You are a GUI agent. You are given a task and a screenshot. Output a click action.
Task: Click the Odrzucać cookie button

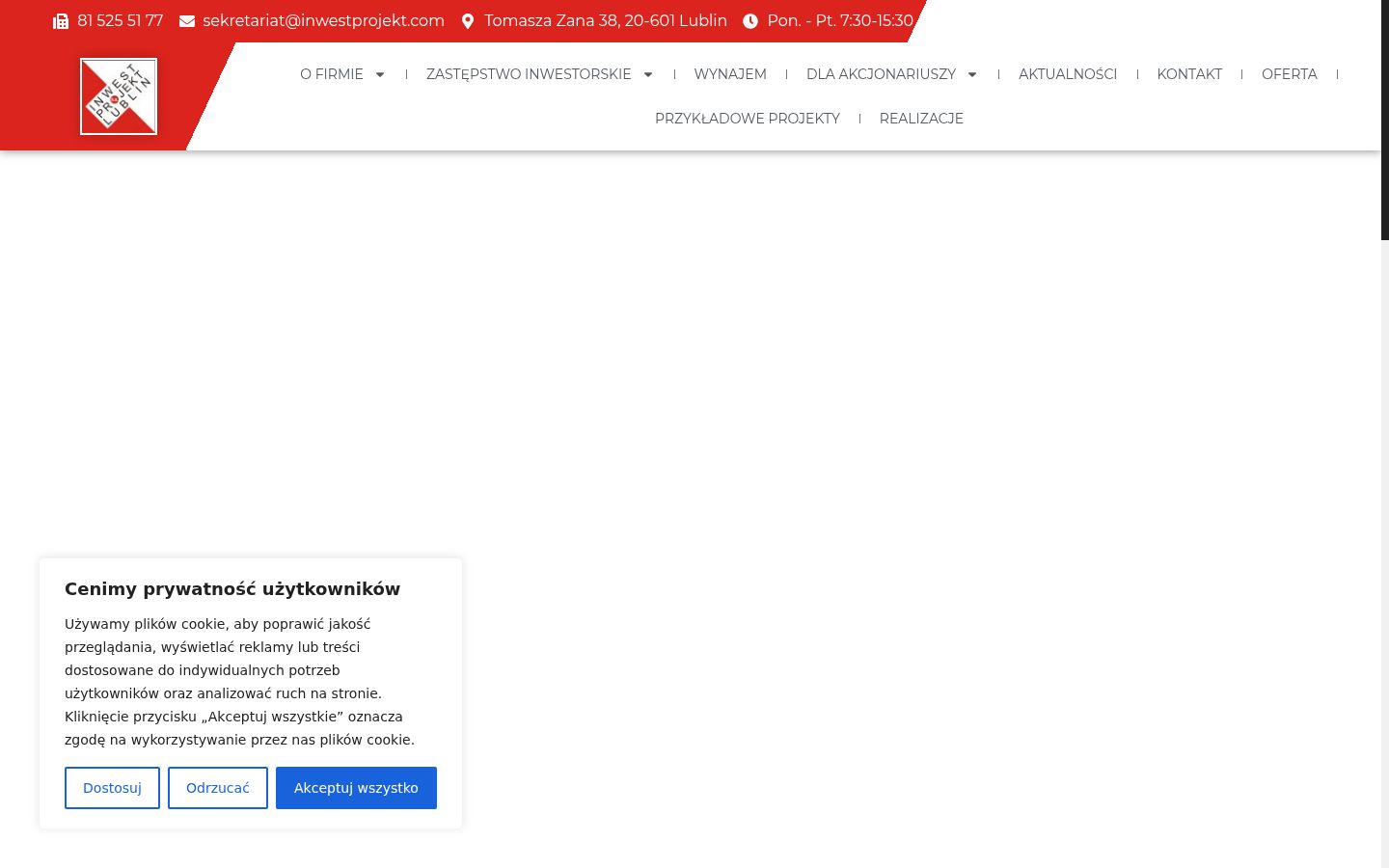[x=218, y=788]
